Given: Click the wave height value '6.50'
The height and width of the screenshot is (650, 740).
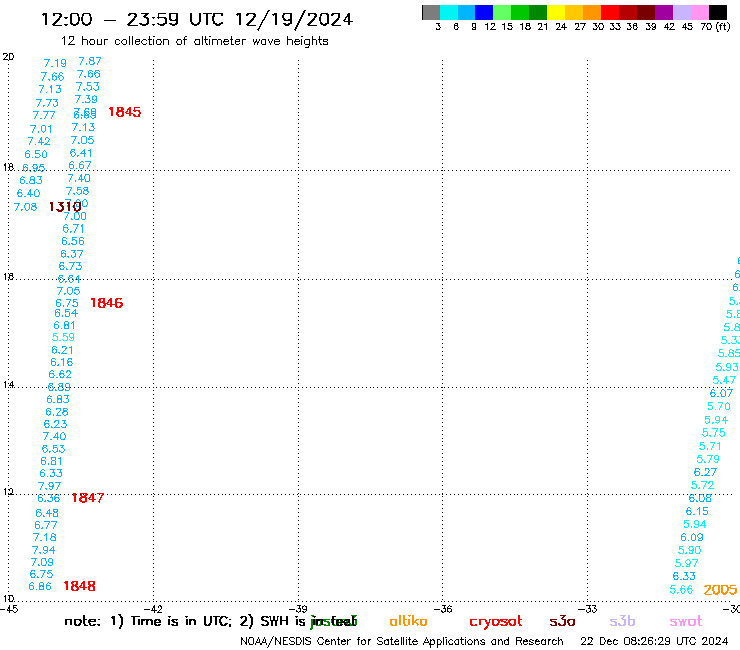Looking at the screenshot, I should (36, 154).
